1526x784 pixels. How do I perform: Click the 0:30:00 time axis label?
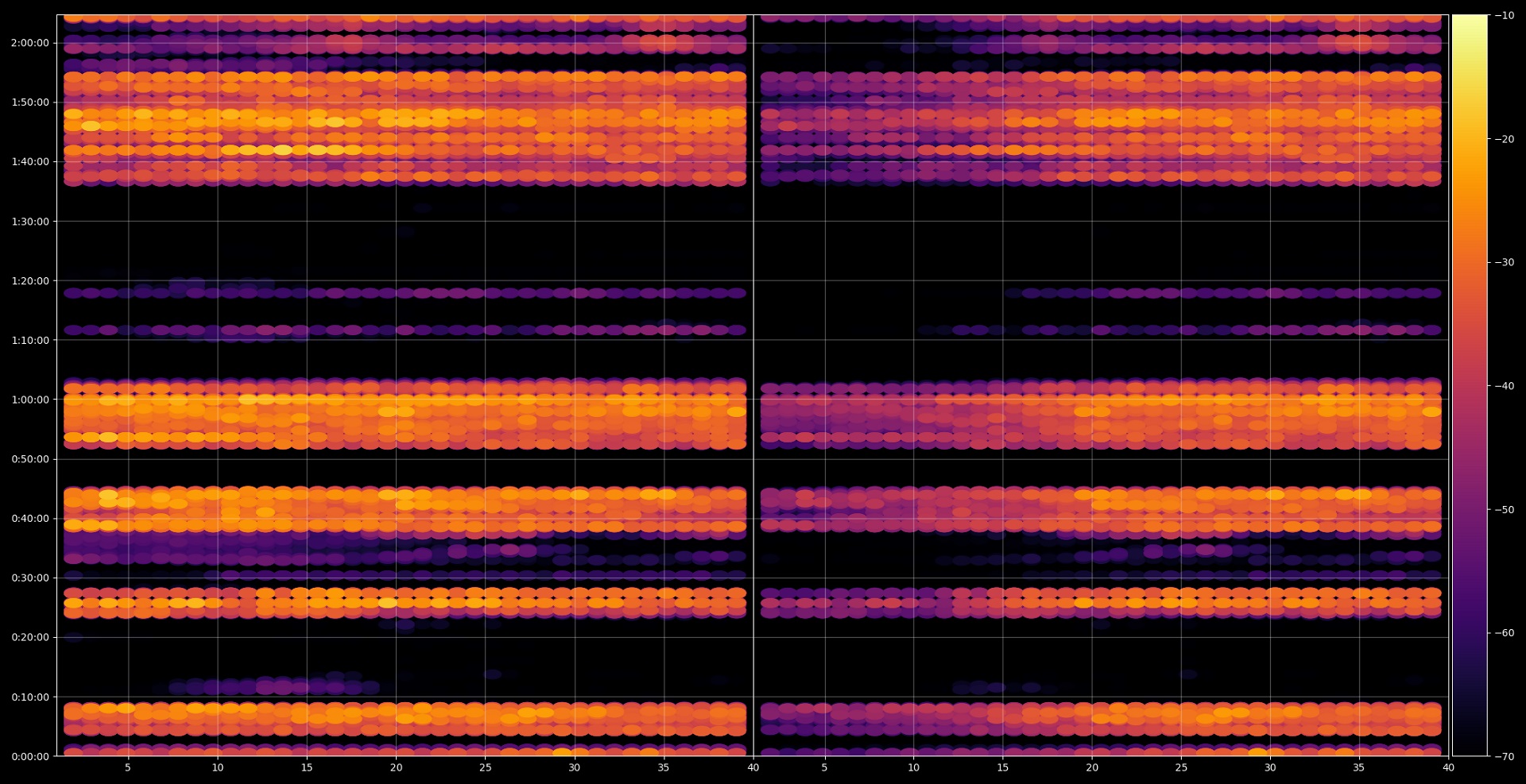(x=30, y=578)
